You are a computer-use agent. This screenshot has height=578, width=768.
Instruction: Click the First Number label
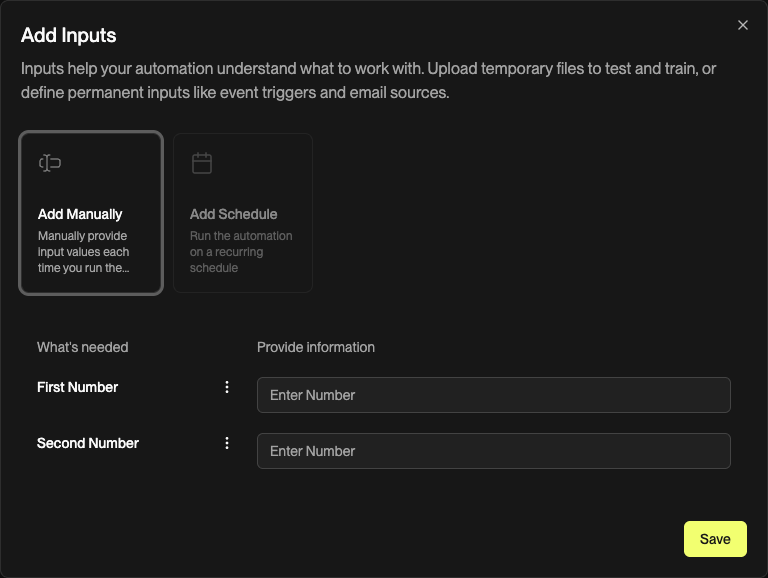tap(77, 387)
